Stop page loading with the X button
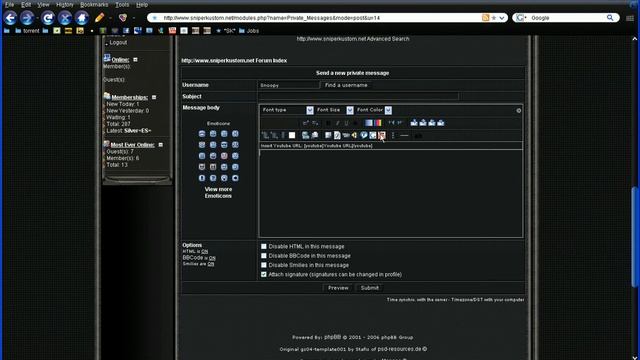The width and height of the screenshot is (640, 360). tap(64, 18)
